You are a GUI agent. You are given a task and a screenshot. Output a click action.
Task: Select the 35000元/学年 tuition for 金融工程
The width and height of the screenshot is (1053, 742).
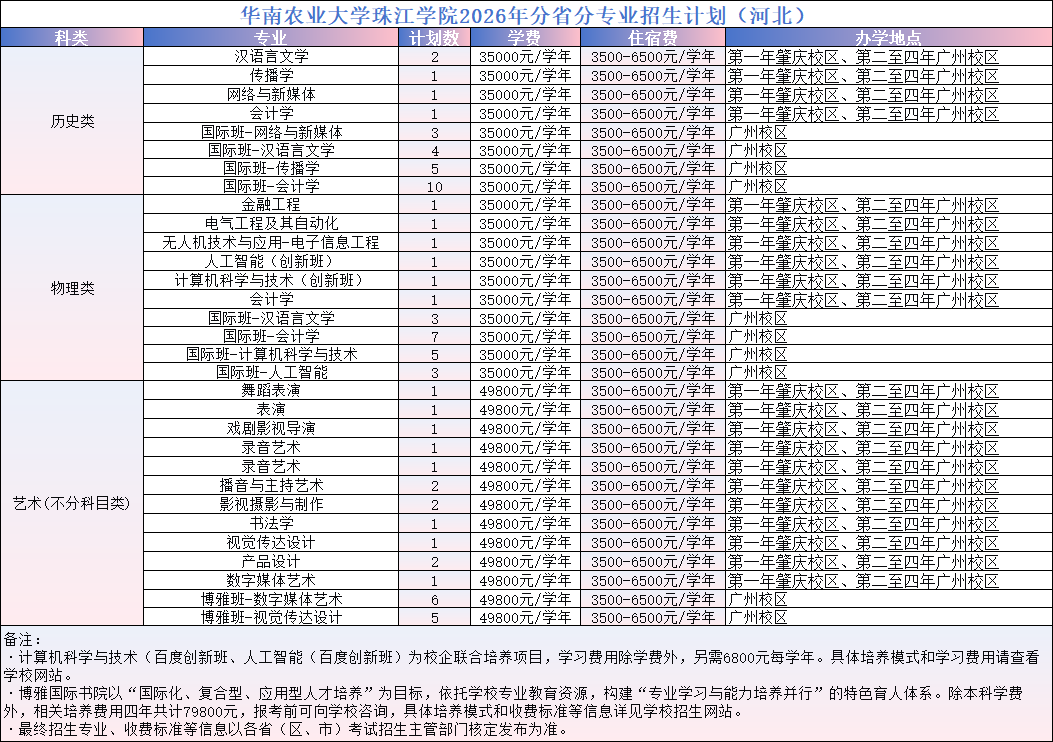click(525, 204)
